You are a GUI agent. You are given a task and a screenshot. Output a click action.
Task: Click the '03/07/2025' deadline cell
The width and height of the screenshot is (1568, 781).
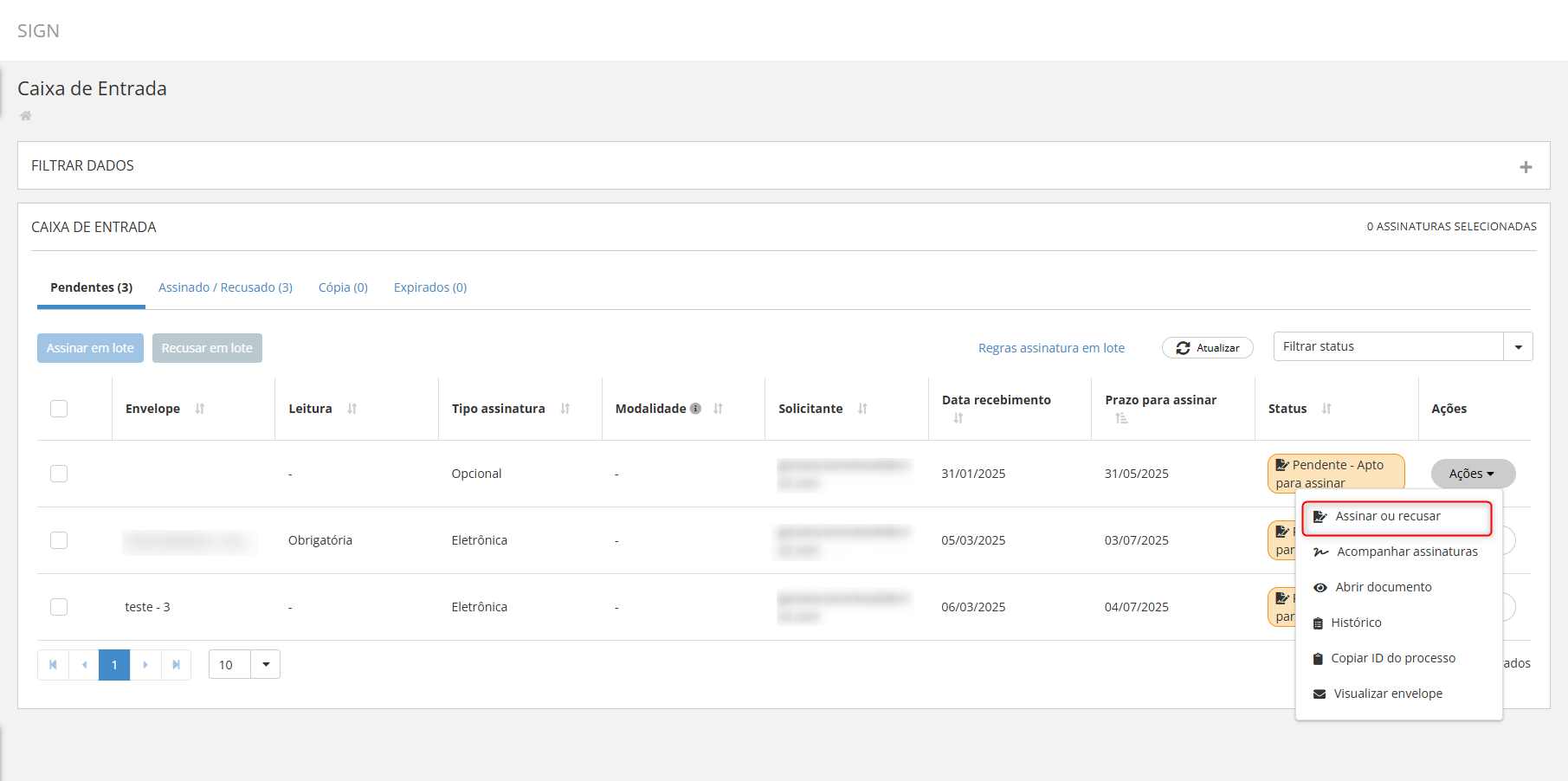(x=1137, y=540)
